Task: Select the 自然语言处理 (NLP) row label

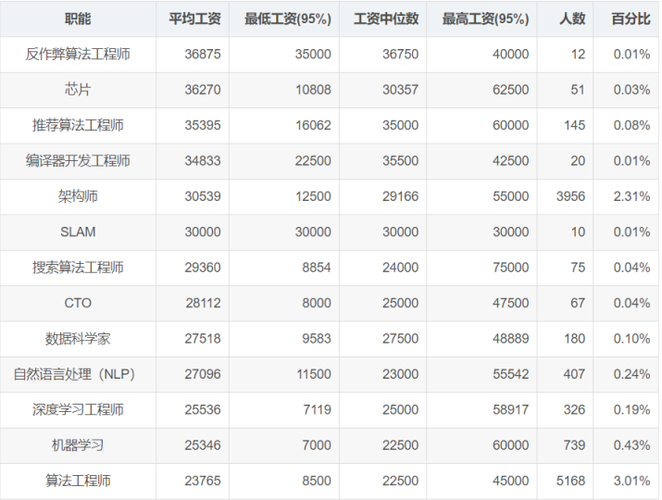Action: pyautogui.click(x=74, y=374)
